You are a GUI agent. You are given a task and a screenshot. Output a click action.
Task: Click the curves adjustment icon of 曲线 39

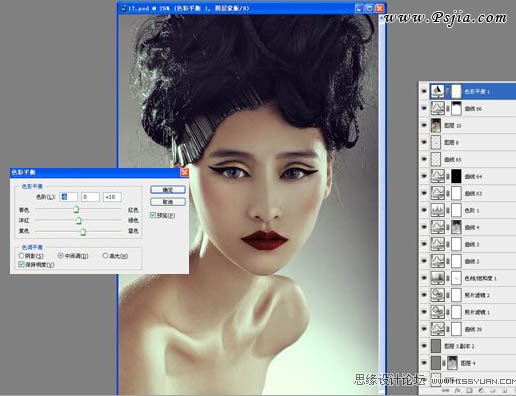(437, 329)
